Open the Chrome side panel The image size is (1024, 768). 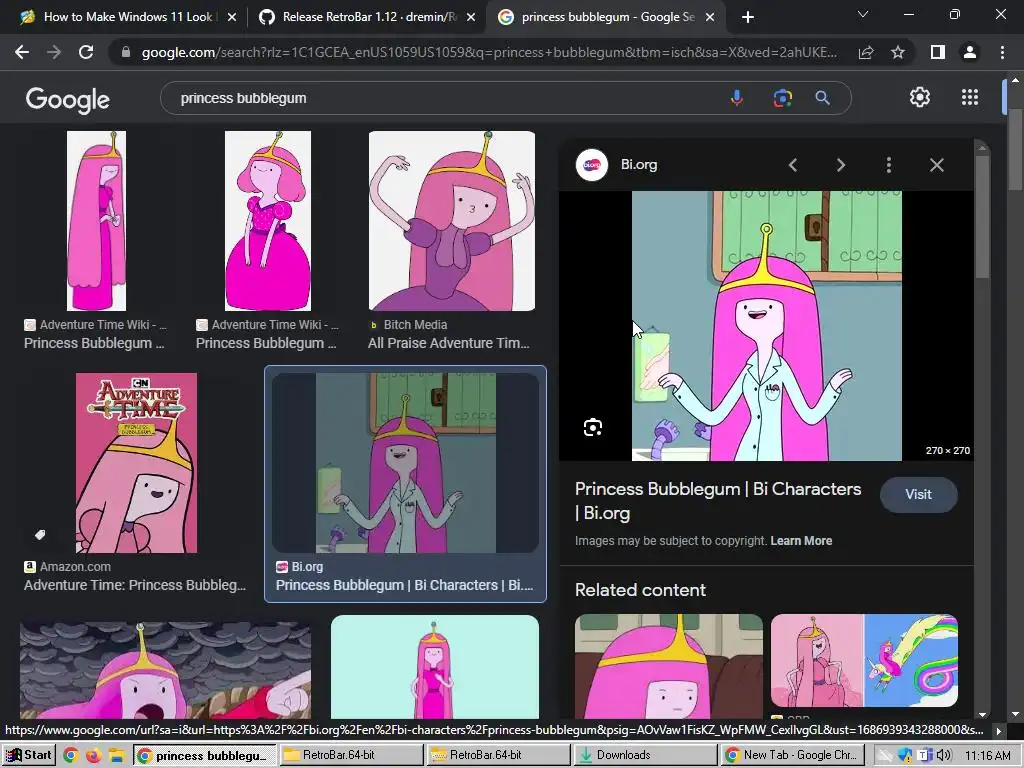(x=938, y=52)
